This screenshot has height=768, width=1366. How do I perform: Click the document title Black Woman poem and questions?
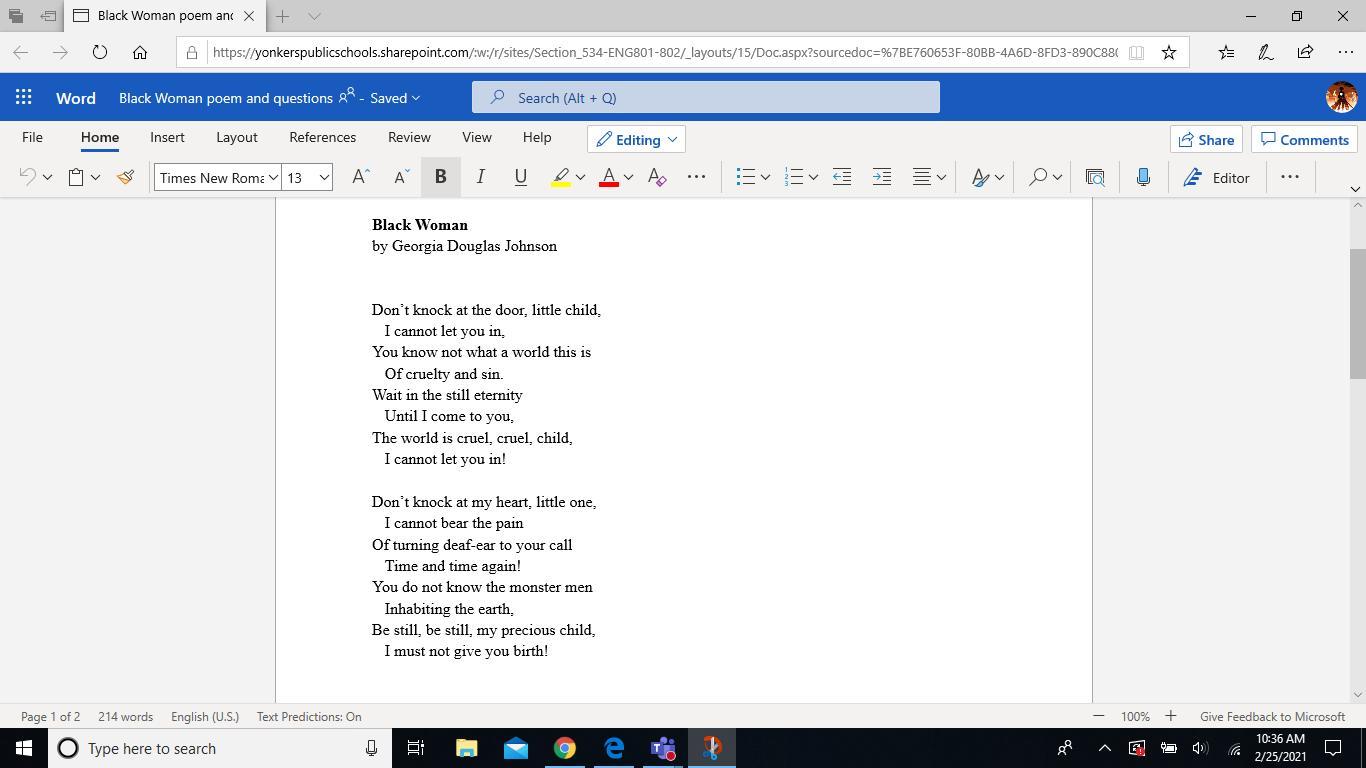coord(226,98)
